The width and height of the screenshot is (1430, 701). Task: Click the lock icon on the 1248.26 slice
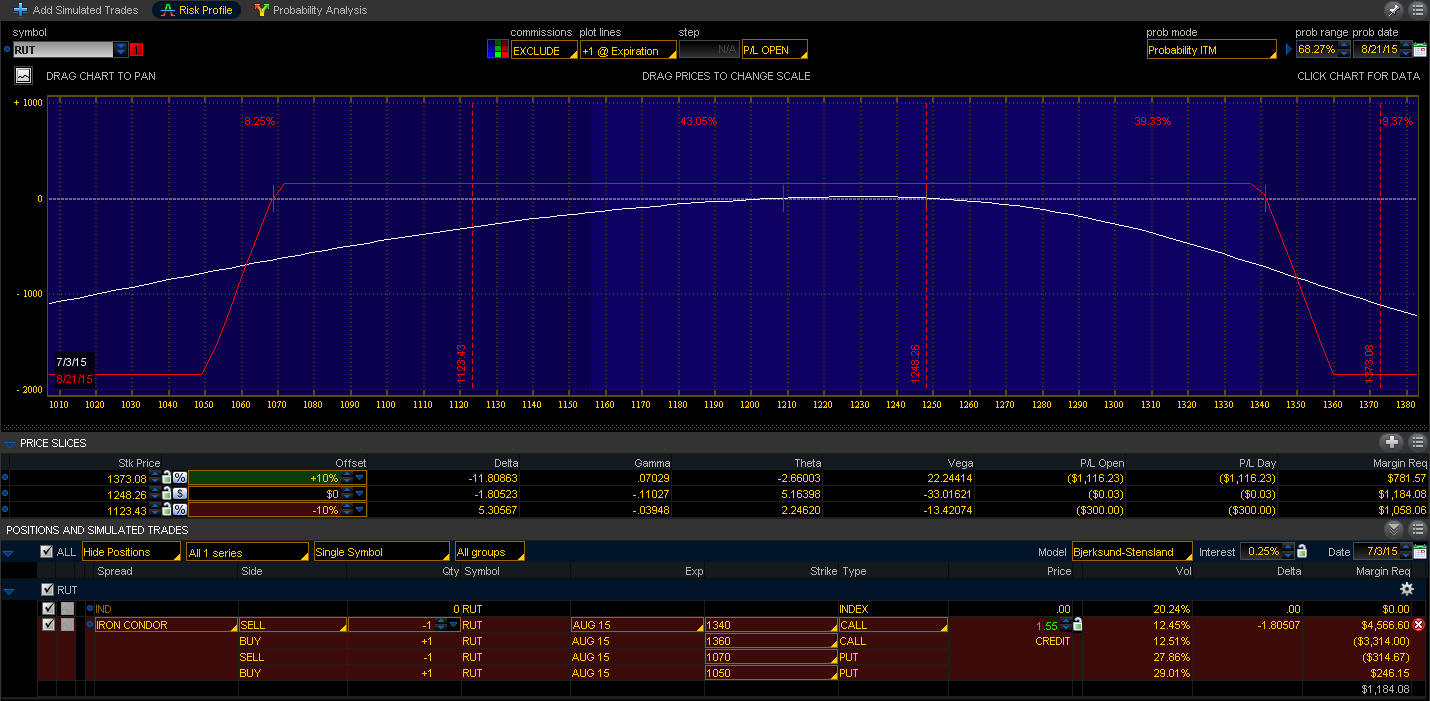(x=166, y=494)
